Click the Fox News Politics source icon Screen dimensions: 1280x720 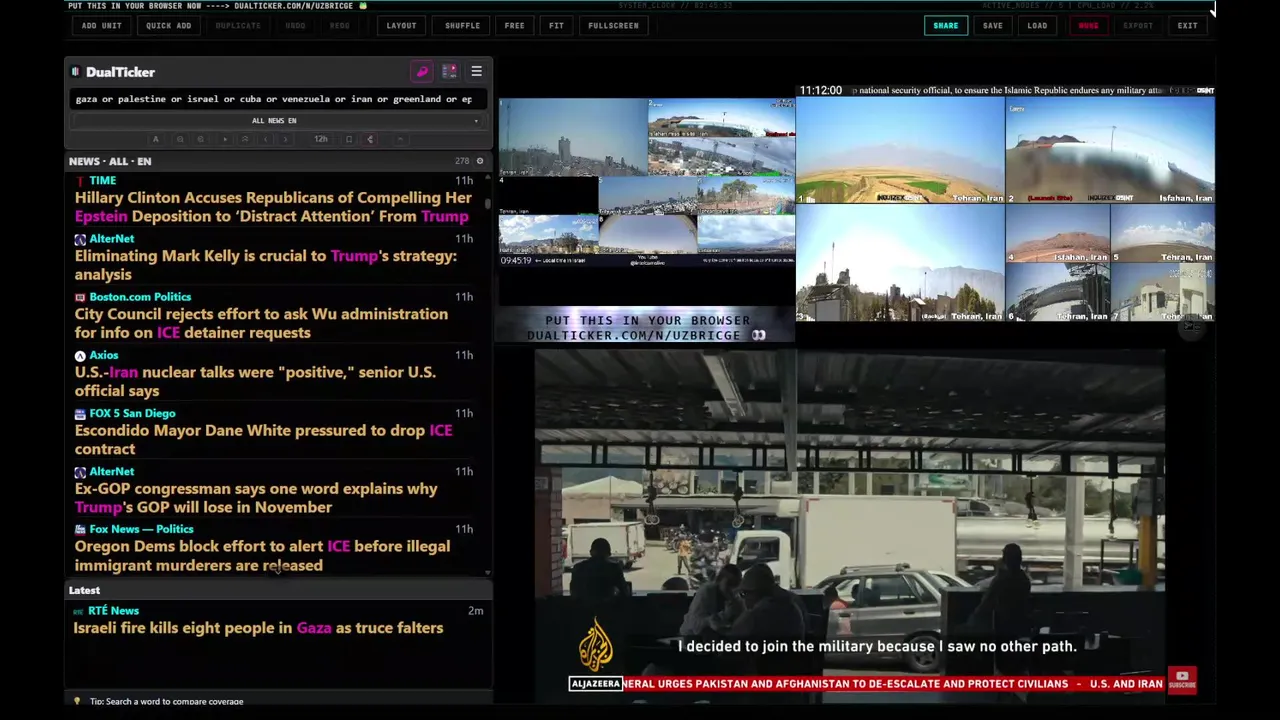(x=80, y=529)
